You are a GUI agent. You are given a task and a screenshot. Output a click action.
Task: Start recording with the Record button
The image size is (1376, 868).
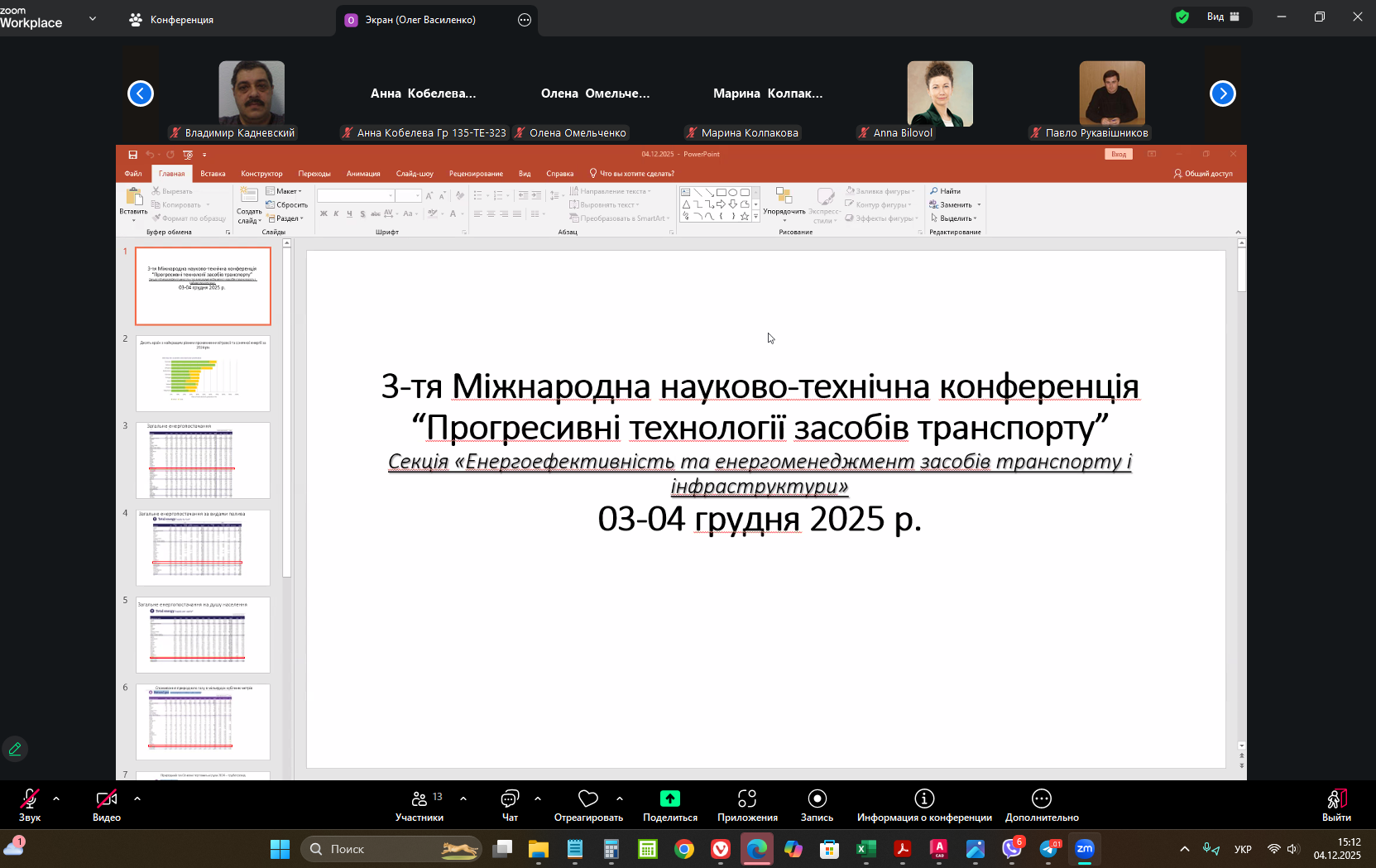tap(817, 798)
